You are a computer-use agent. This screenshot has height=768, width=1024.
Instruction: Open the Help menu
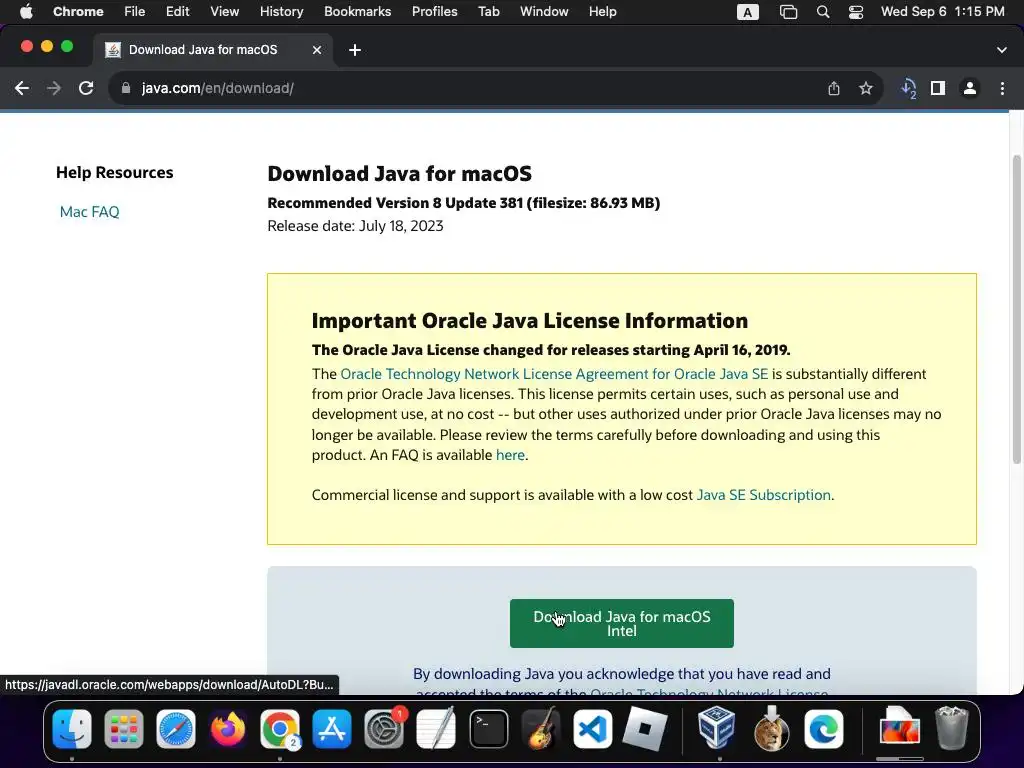click(602, 12)
